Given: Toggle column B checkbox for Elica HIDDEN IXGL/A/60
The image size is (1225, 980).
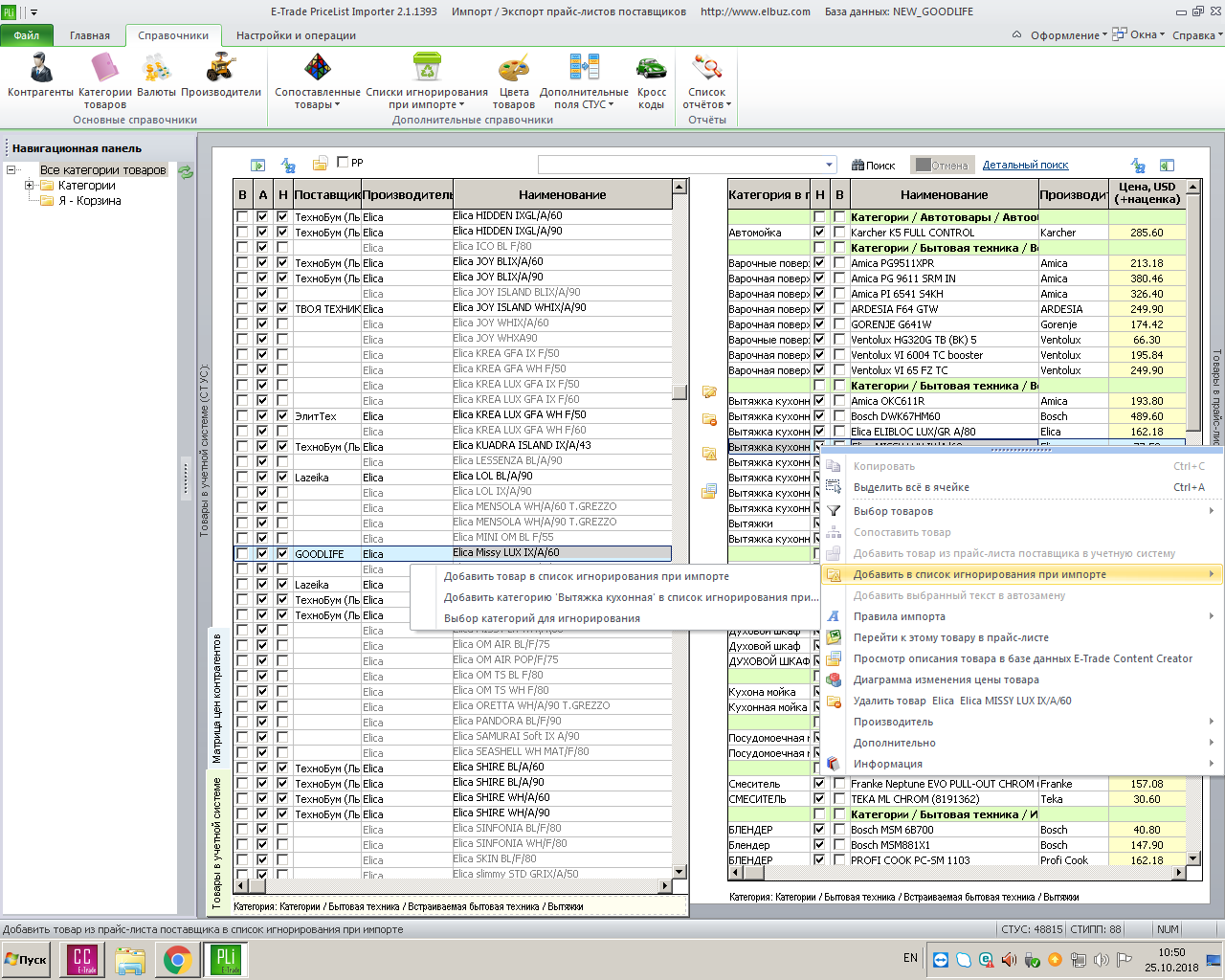Looking at the screenshot, I should [242, 217].
